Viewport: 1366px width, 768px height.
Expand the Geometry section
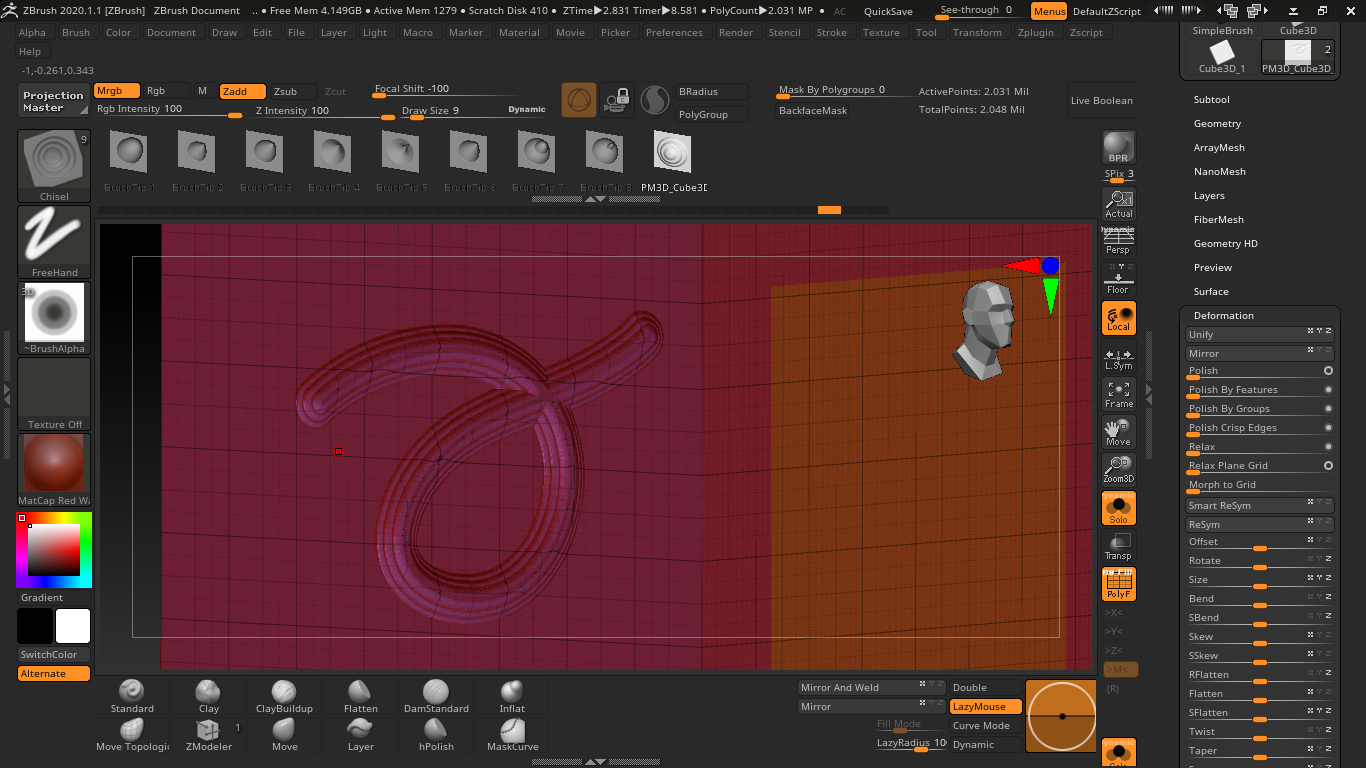[1217, 124]
